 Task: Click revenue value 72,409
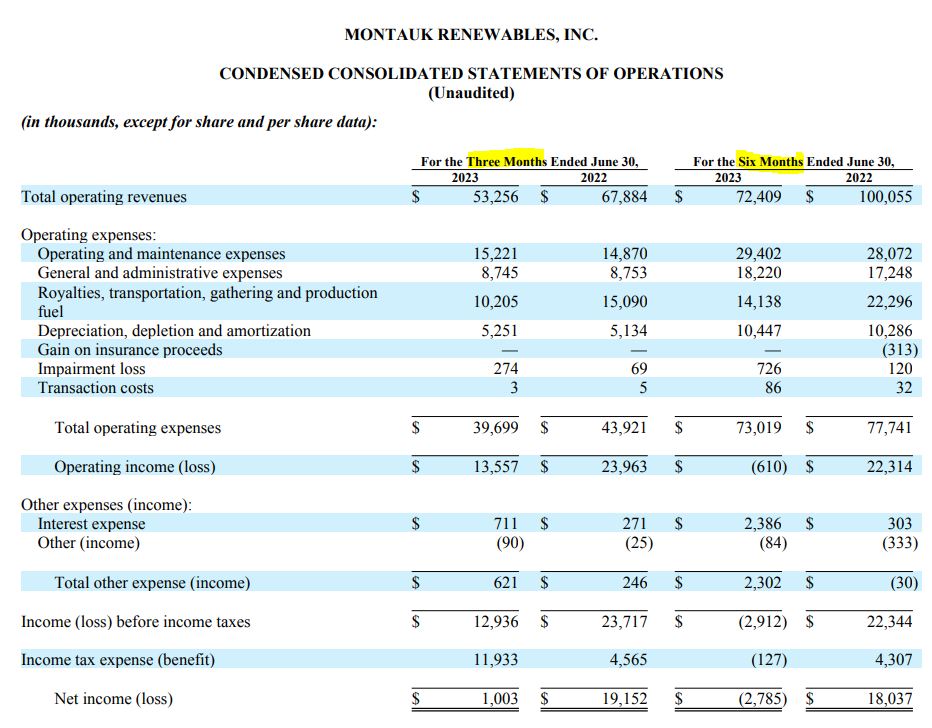758,197
